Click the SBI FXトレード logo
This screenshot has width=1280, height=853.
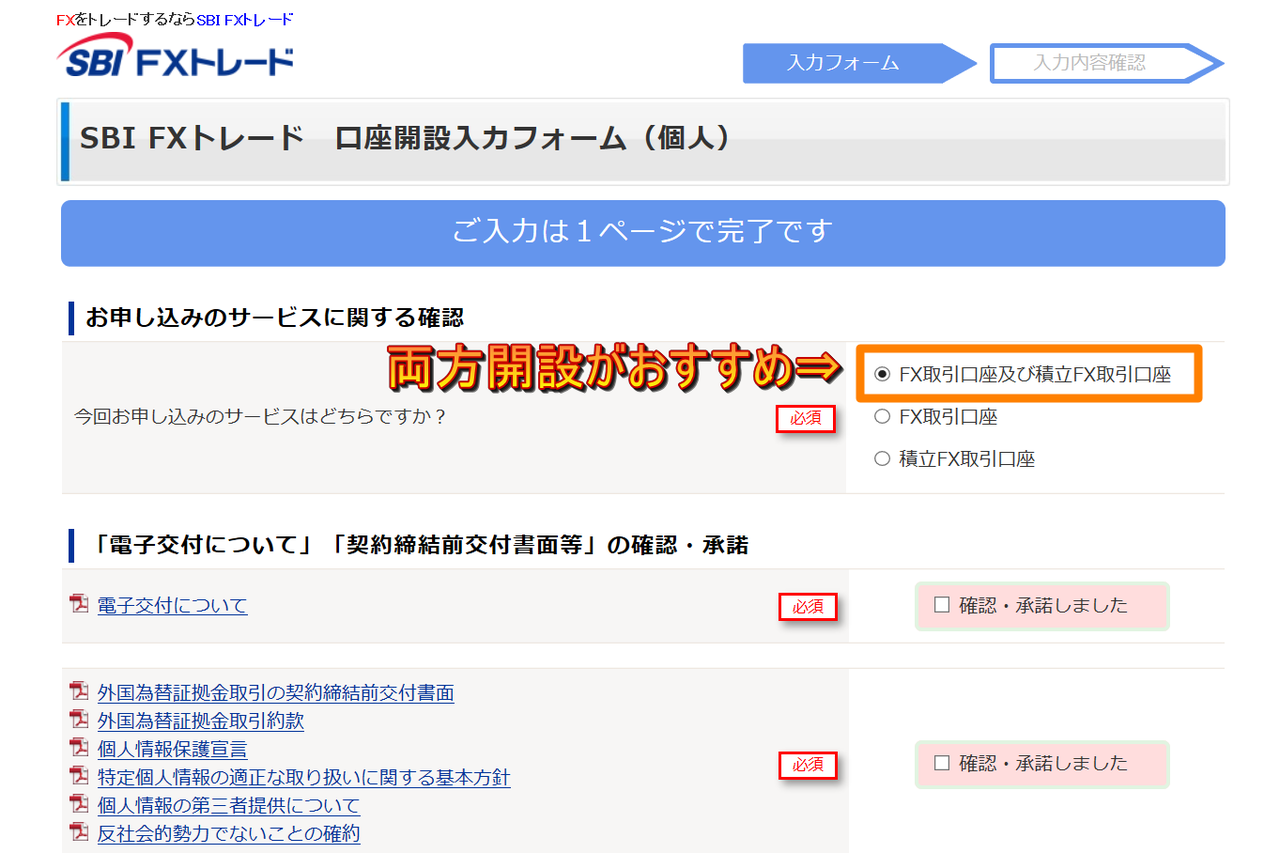[177, 56]
